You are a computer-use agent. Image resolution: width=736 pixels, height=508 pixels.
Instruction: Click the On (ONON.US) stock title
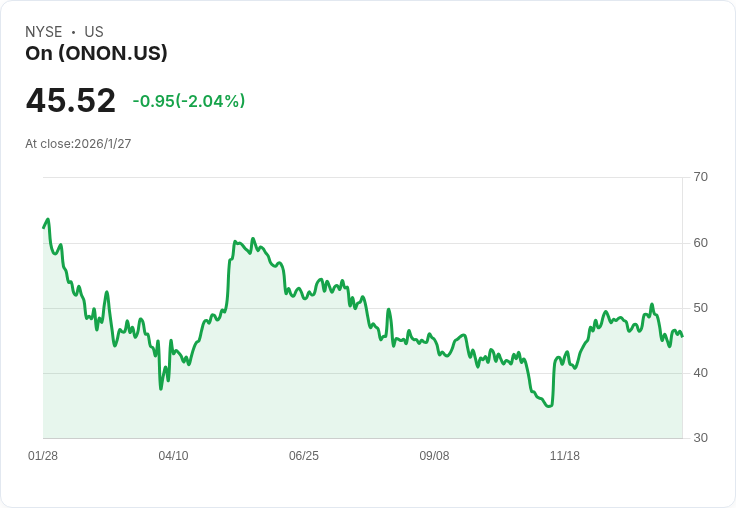[x=96, y=53]
